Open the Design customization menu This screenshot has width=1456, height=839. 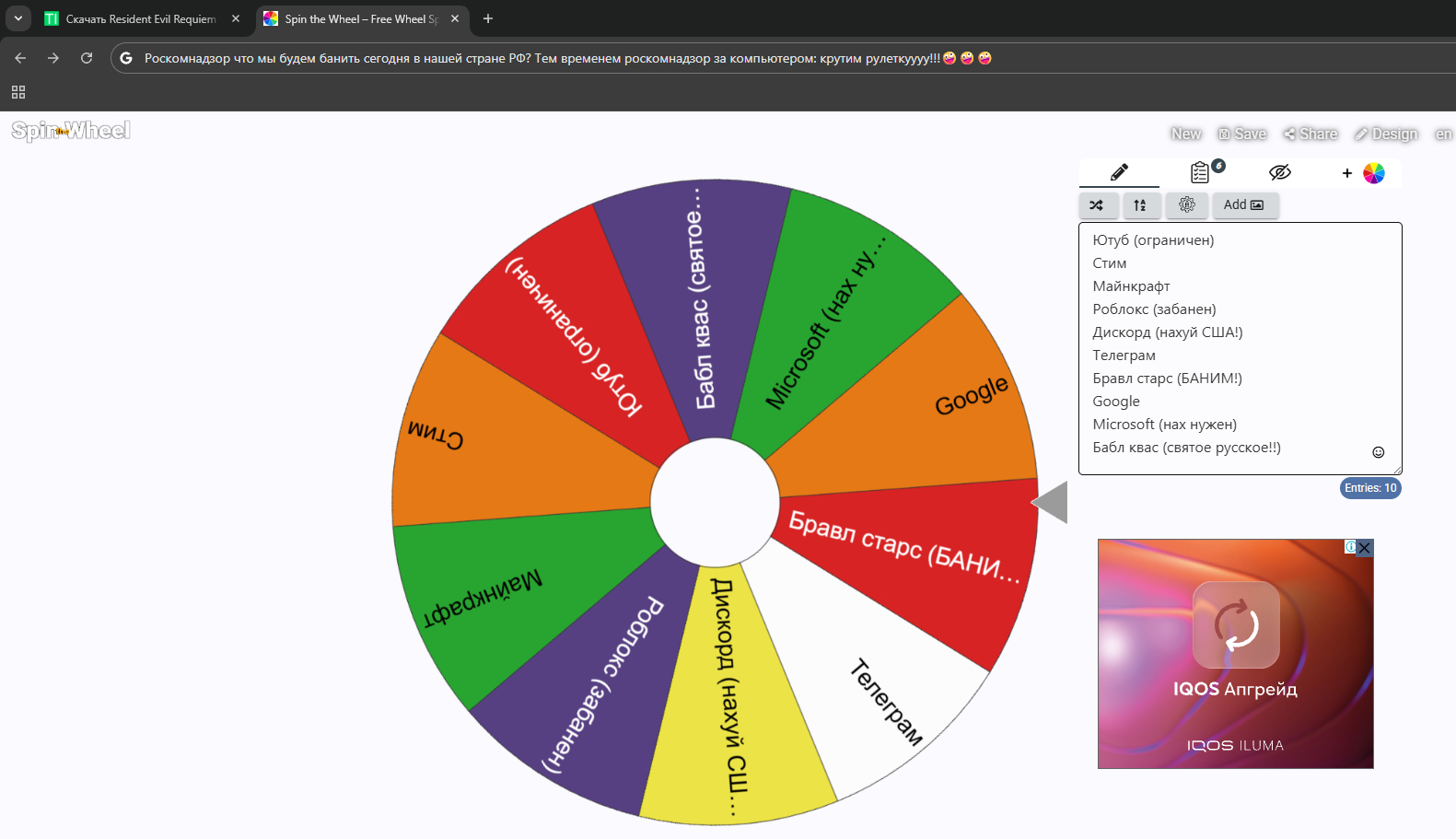(x=1386, y=134)
